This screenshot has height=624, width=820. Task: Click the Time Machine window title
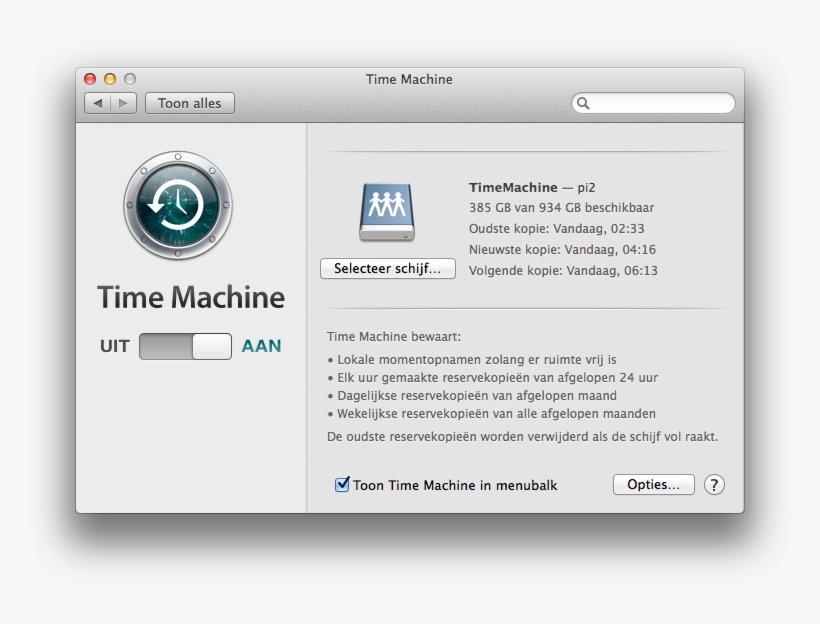pyautogui.click(x=409, y=79)
